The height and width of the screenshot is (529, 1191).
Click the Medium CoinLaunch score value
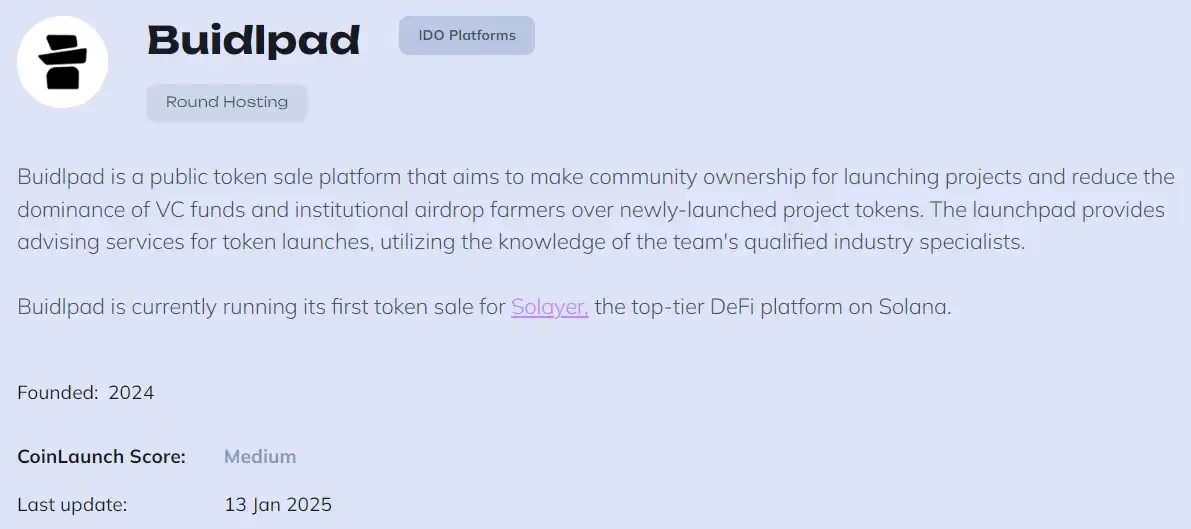pyautogui.click(x=260, y=457)
